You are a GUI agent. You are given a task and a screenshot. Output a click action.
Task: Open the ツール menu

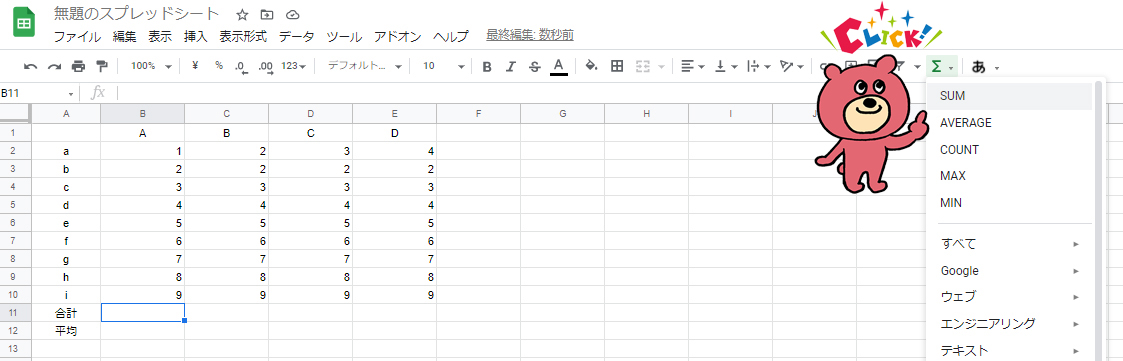[344, 37]
